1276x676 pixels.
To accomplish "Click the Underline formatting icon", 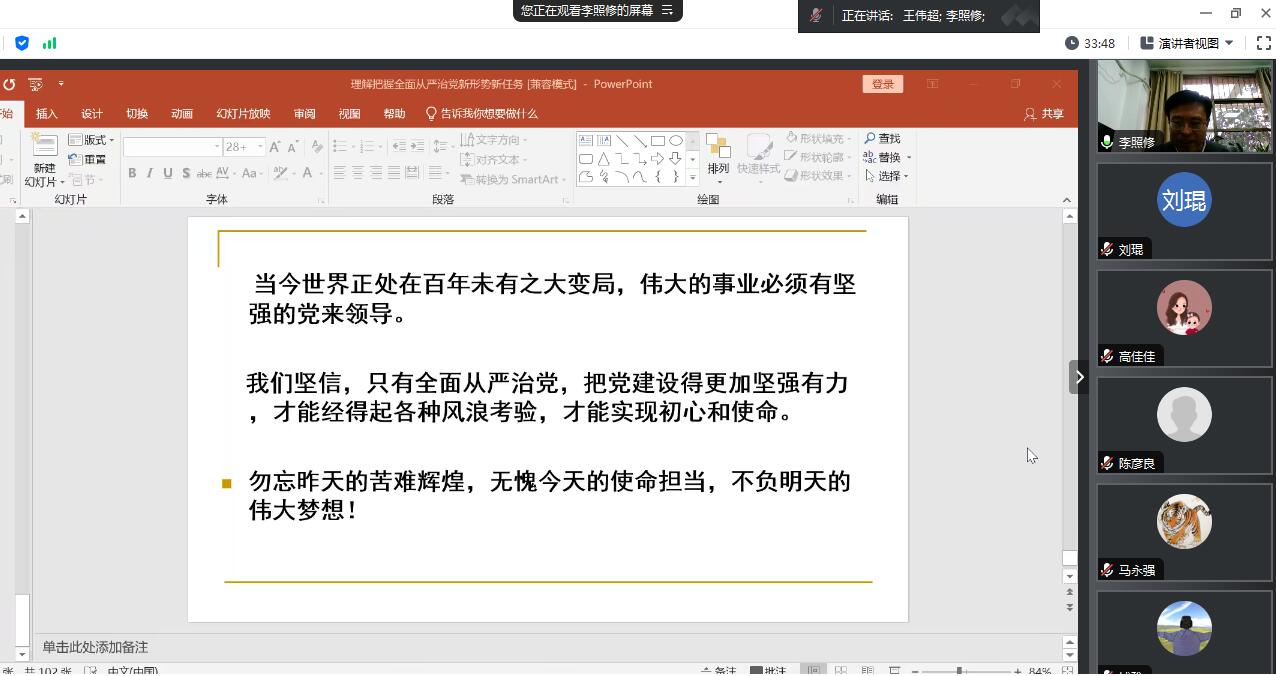I will coord(168,173).
